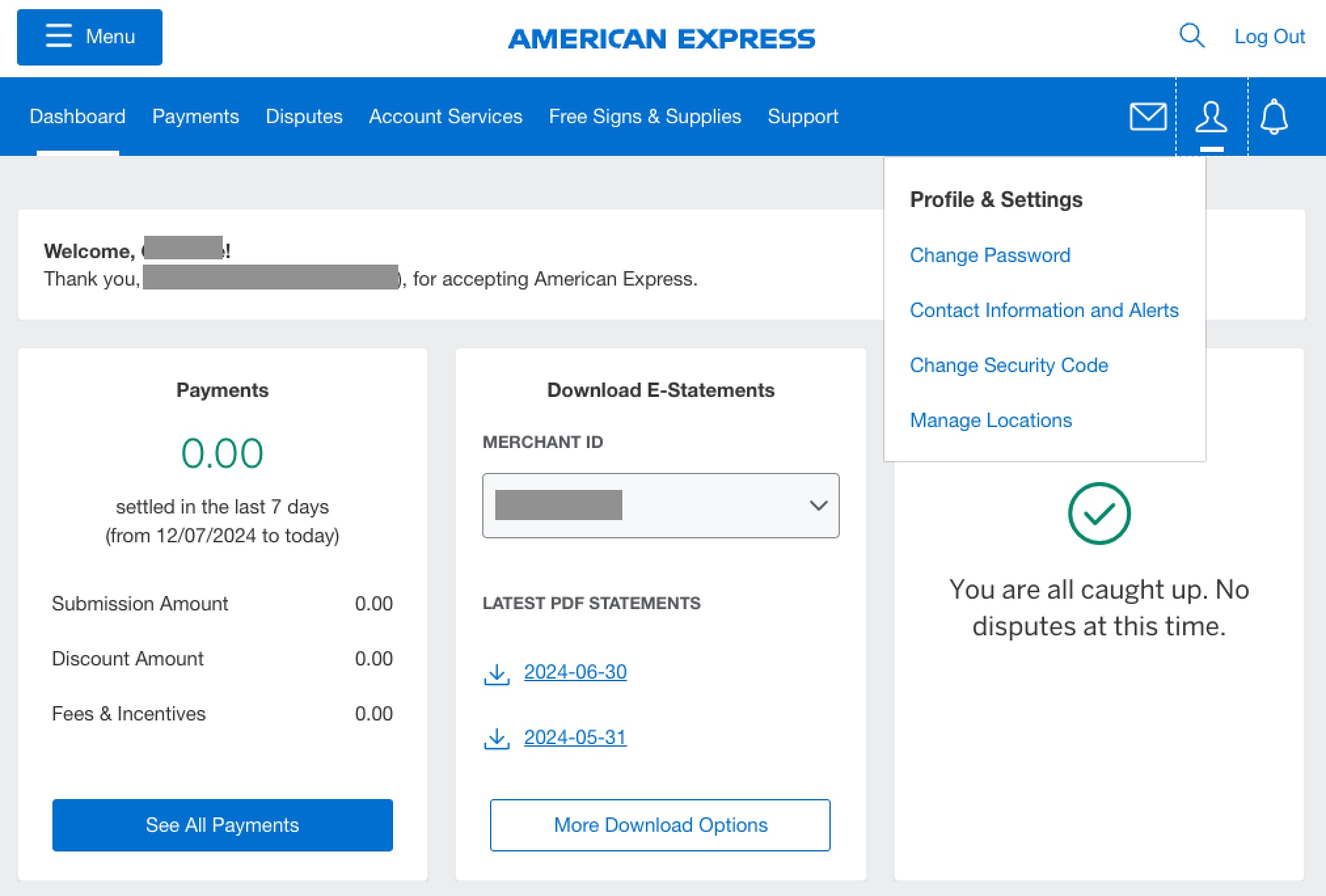The width and height of the screenshot is (1326, 896).
Task: Click More Download Options
Action: pyautogui.click(x=660, y=825)
